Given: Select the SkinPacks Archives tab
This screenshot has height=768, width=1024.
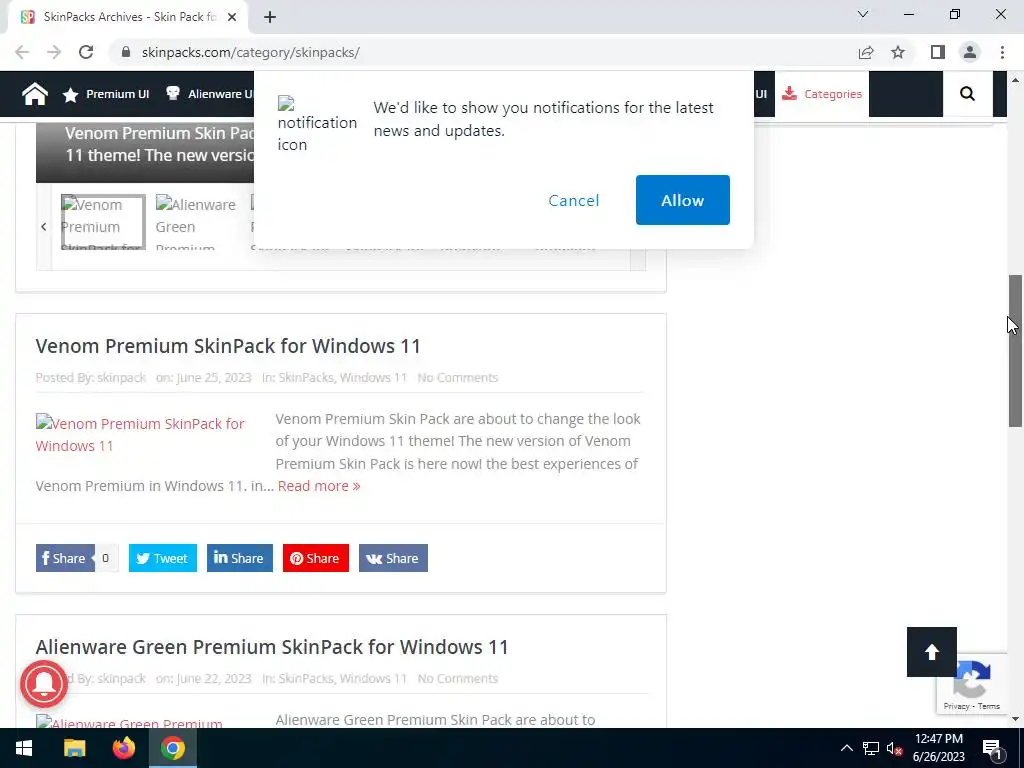Looking at the screenshot, I should (x=128, y=18).
